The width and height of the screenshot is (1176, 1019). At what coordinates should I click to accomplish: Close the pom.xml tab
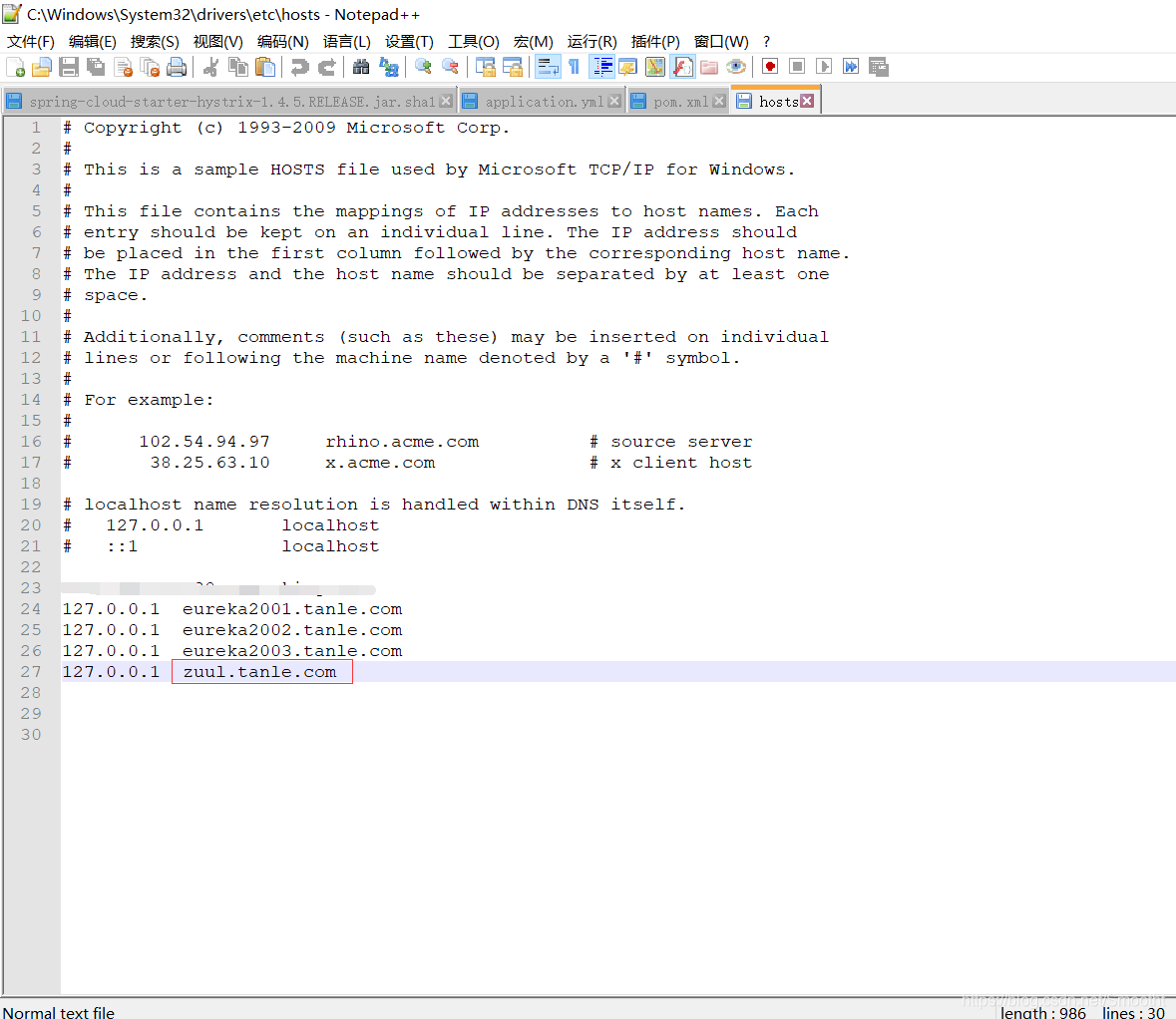tap(719, 102)
